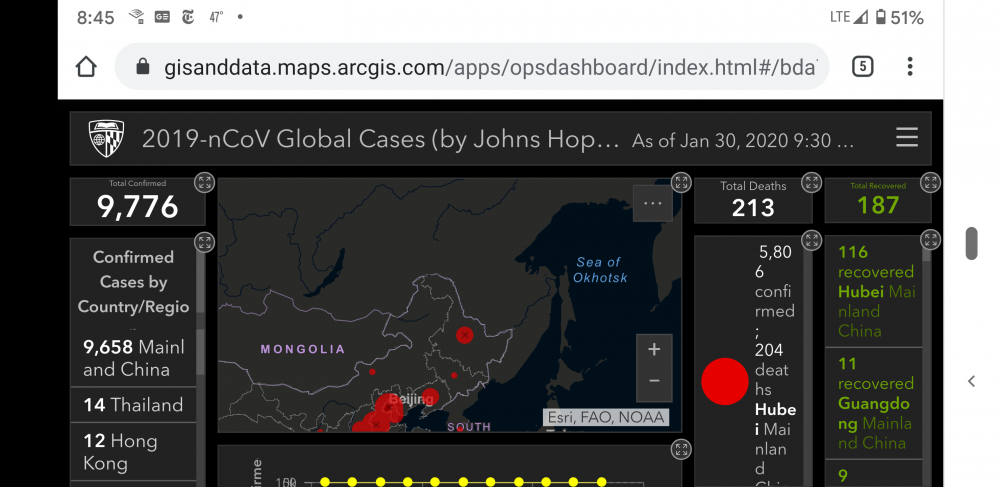Image resolution: width=1000 pixels, height=487 pixels.
Task: Click the 213 total deaths value
Action: (x=753, y=208)
